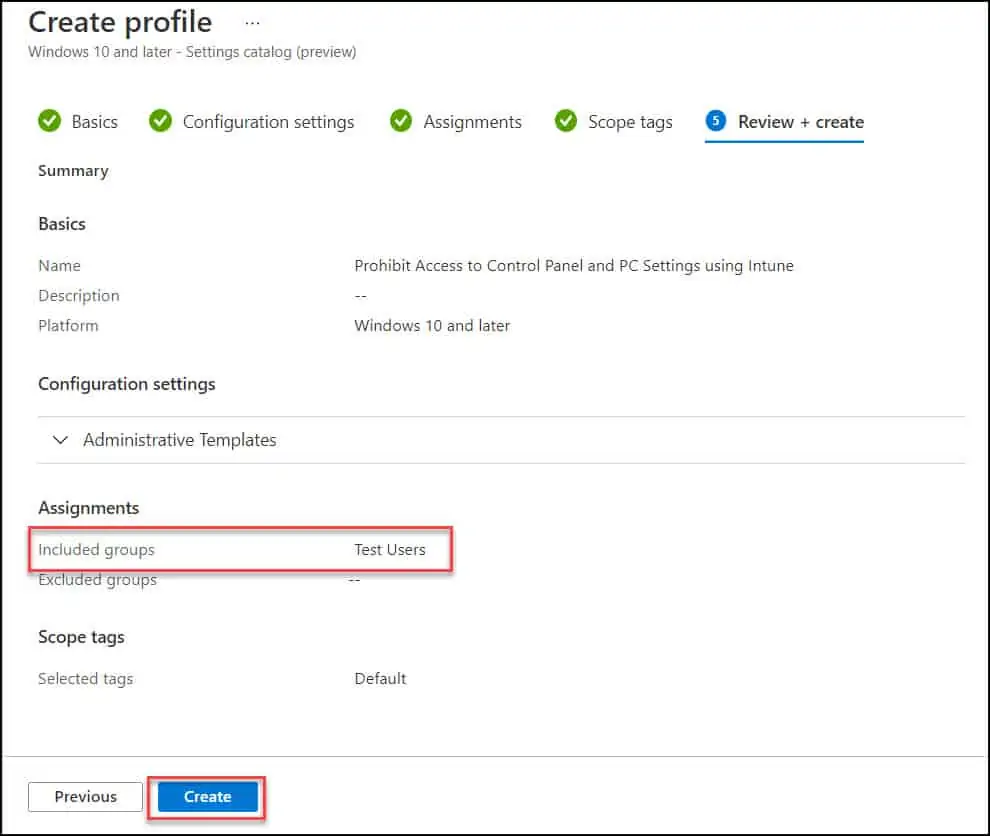Click the Administrative Templates row label
990x836 pixels.
(179, 439)
